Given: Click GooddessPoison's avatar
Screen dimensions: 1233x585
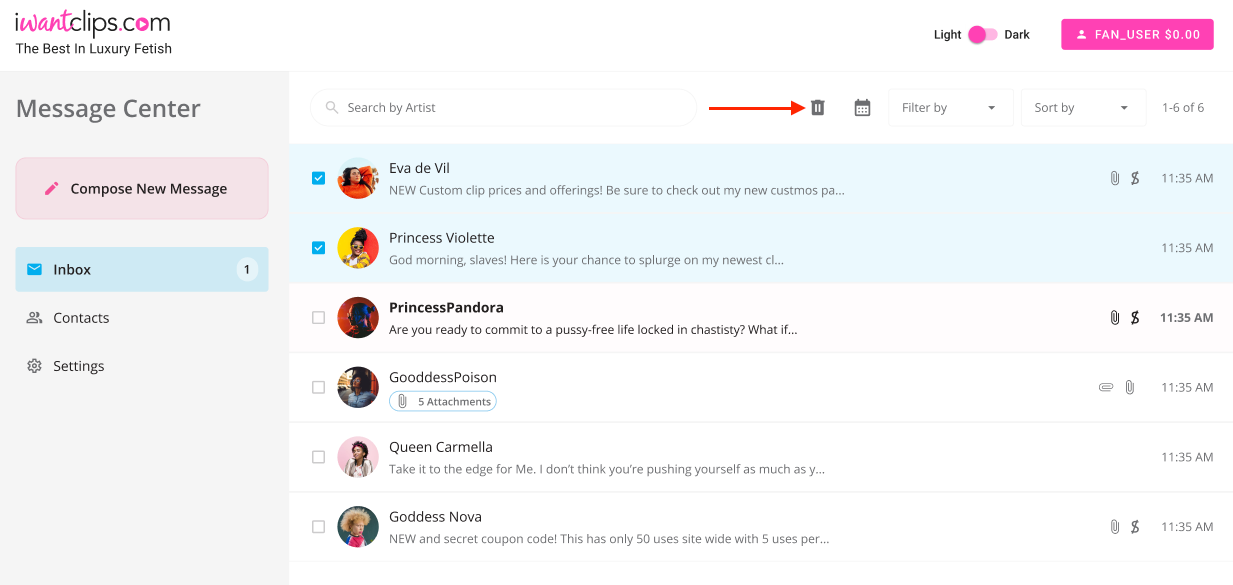Looking at the screenshot, I should pos(358,387).
